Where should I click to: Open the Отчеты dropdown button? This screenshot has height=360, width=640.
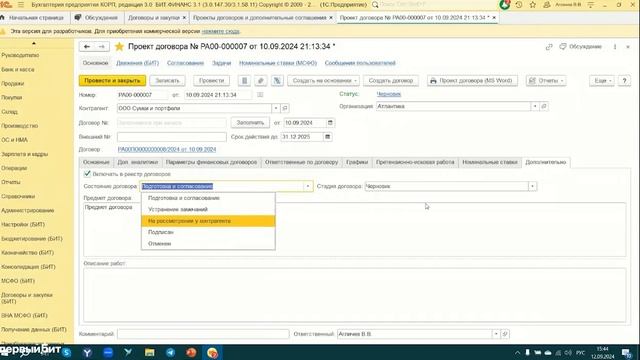(546, 80)
